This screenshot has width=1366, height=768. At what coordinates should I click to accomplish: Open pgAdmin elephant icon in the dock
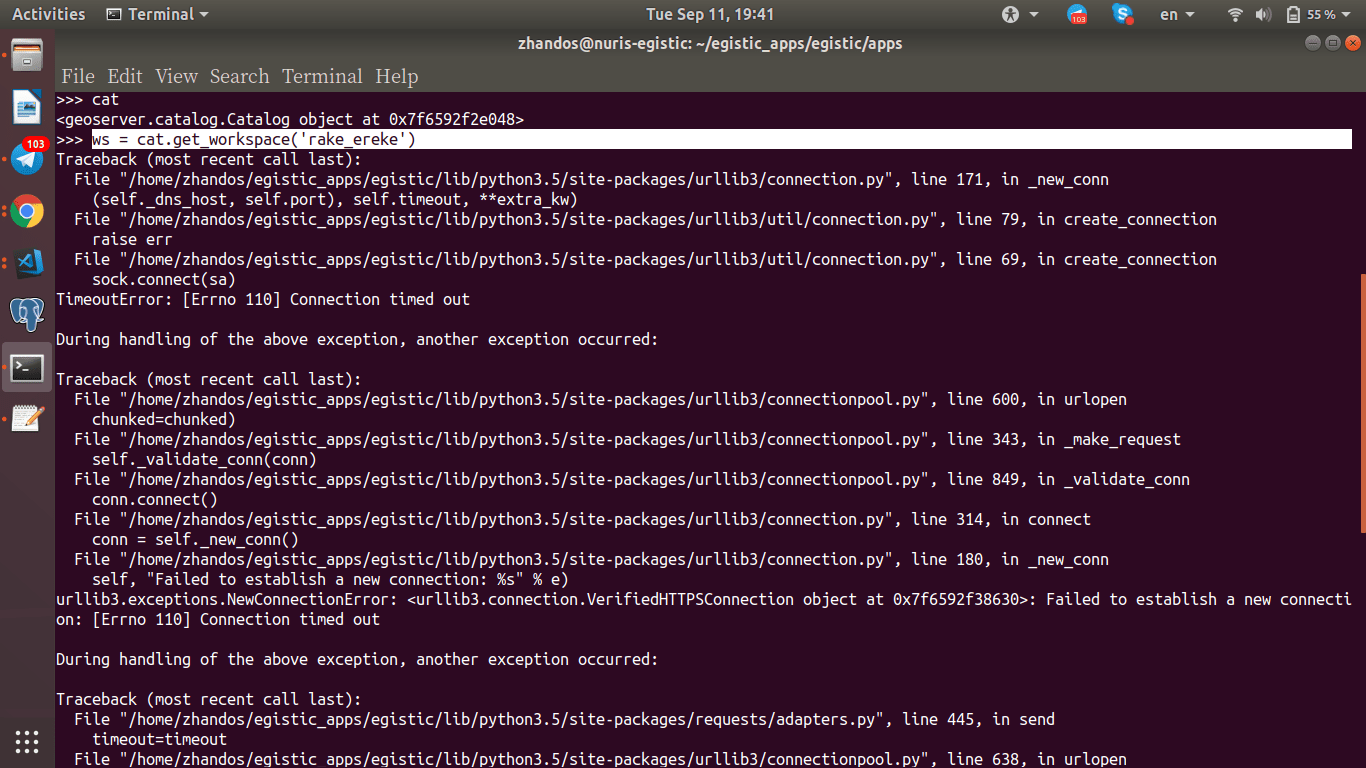point(27,315)
